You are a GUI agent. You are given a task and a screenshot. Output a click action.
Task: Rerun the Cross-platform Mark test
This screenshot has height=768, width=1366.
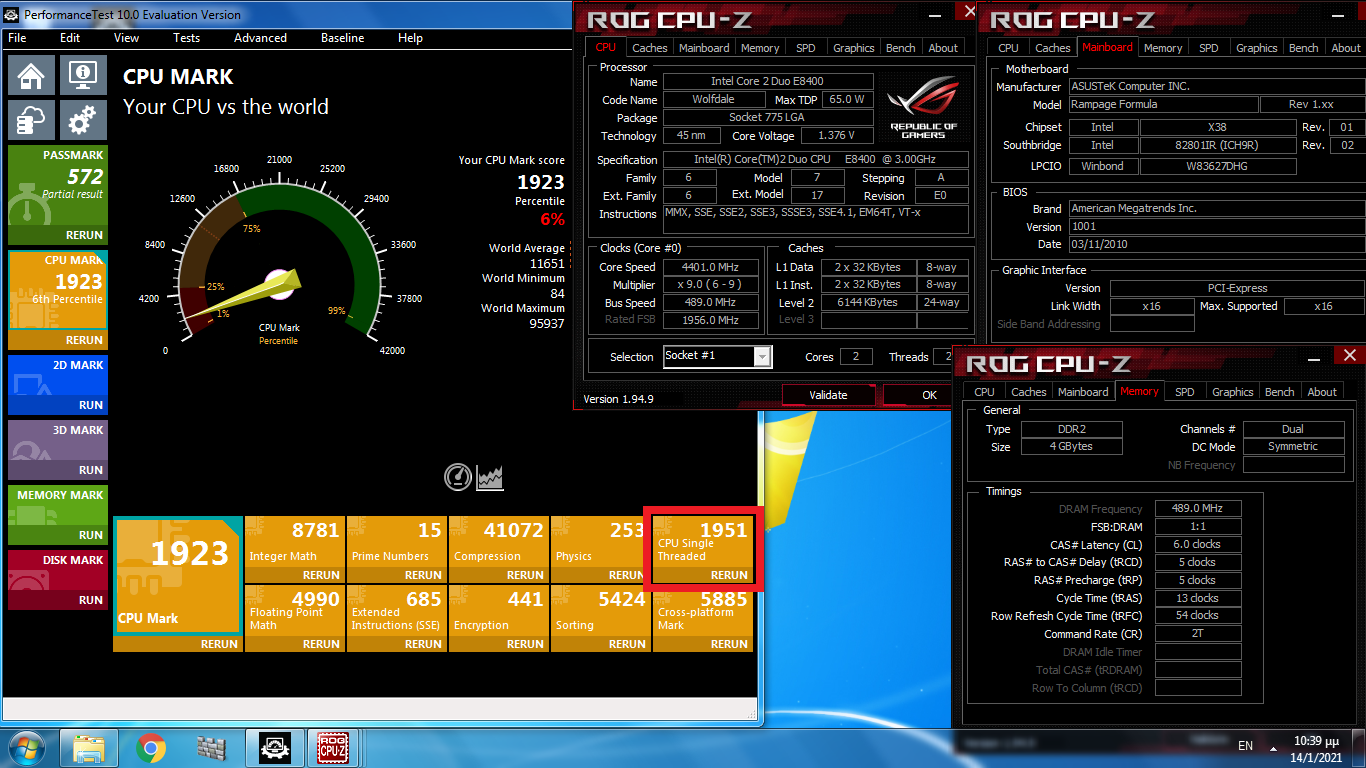tap(729, 644)
